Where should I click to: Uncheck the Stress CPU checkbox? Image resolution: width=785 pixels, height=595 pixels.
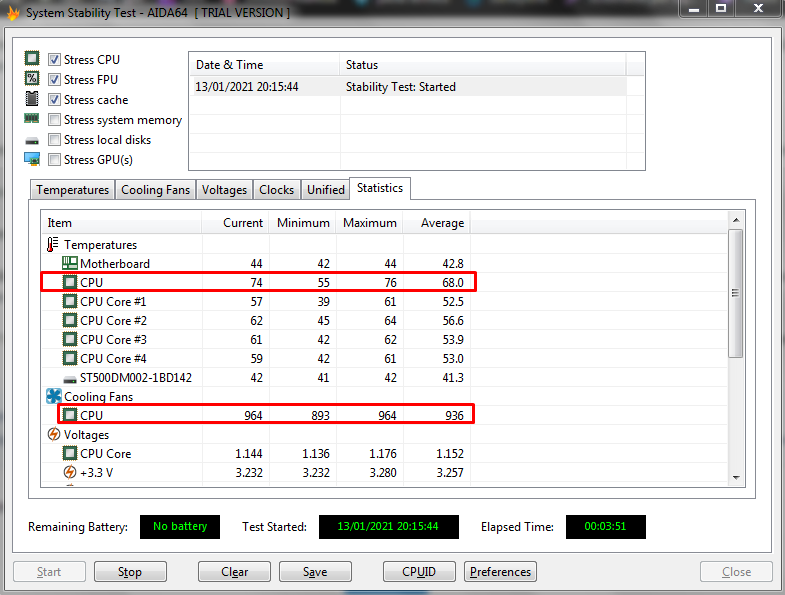pos(54,60)
